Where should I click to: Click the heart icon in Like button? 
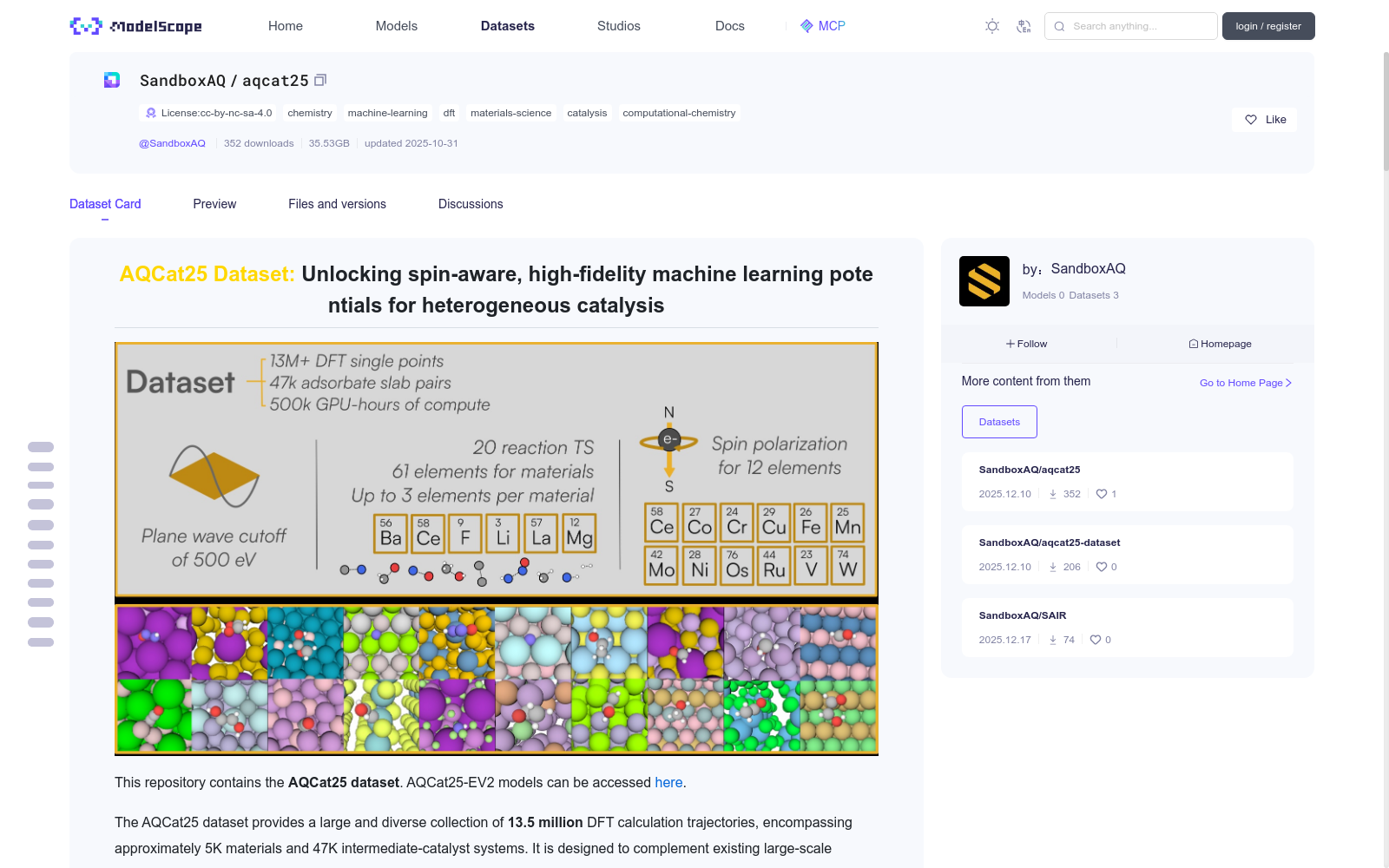[x=1251, y=120]
